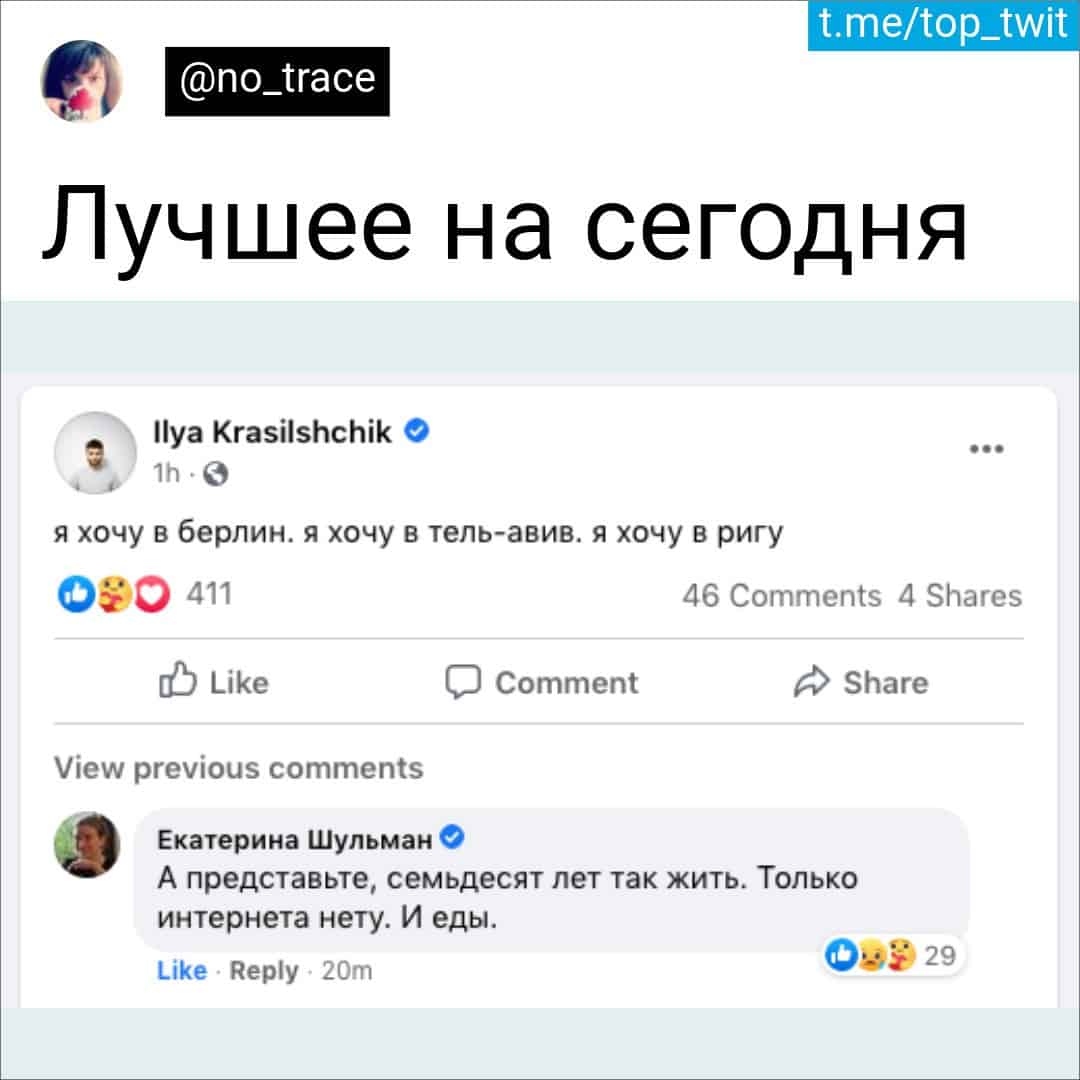
Task: Open Ilya Krasilshchik's profile picture
Action: coord(95,453)
